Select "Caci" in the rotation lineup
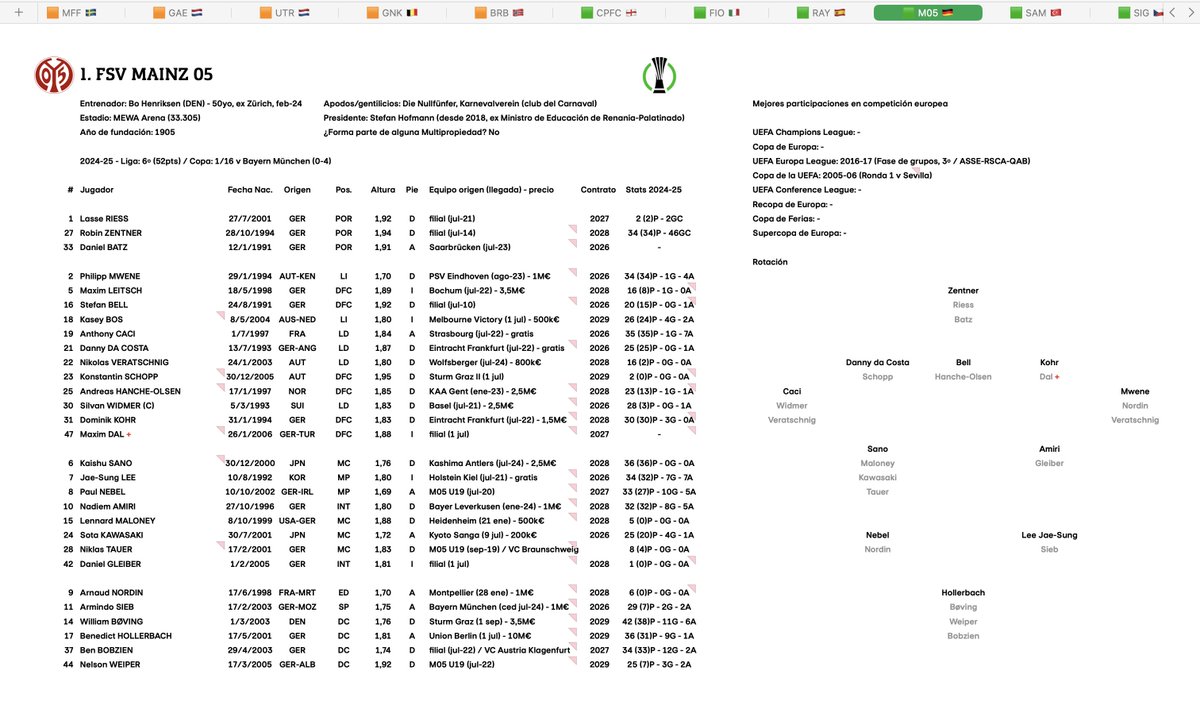Image resolution: width=1200 pixels, height=709 pixels. (791, 391)
